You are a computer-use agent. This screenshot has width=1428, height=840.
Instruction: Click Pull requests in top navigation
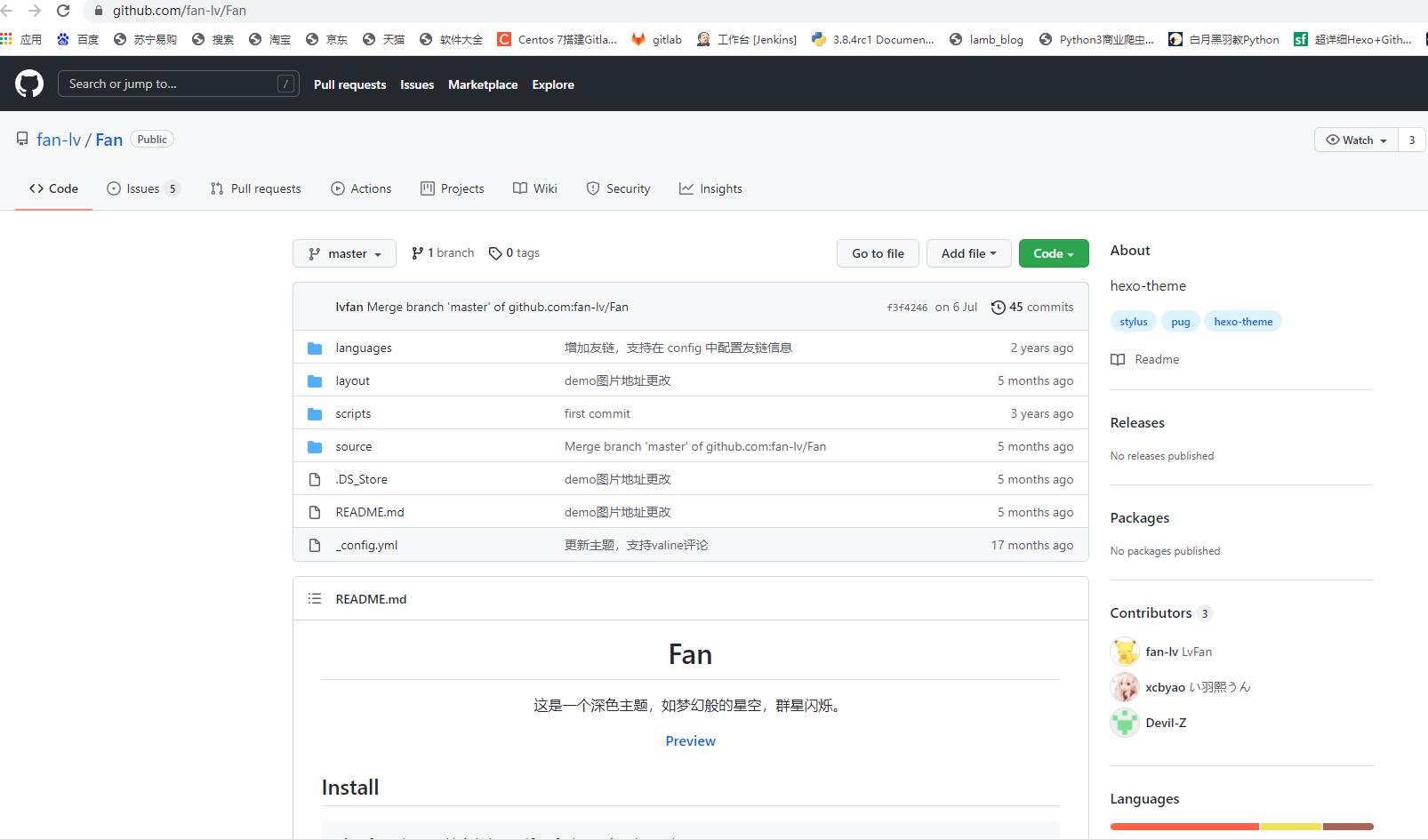tap(350, 84)
